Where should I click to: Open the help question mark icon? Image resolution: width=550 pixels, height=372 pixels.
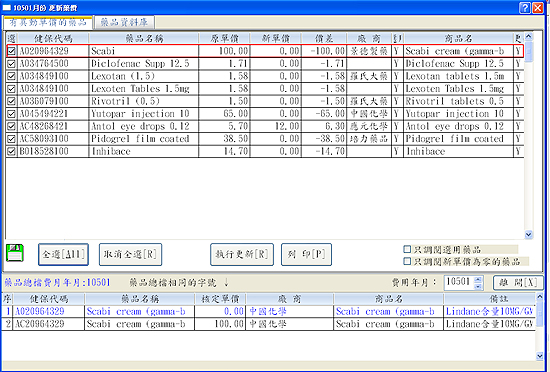(x=525, y=8)
